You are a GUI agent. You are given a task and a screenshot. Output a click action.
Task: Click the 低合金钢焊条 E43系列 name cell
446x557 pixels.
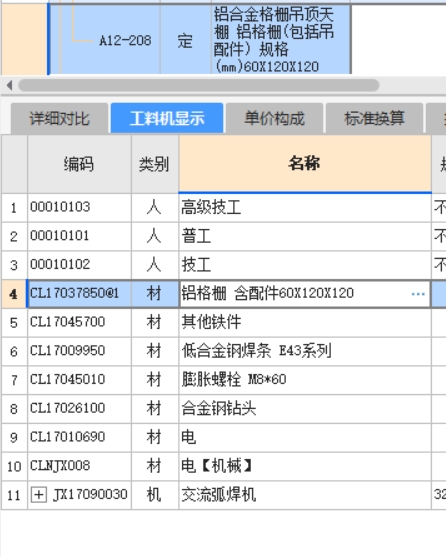click(305, 351)
